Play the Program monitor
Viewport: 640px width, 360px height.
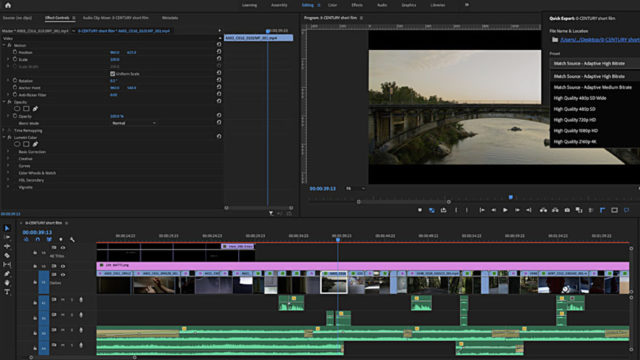[x=505, y=210]
